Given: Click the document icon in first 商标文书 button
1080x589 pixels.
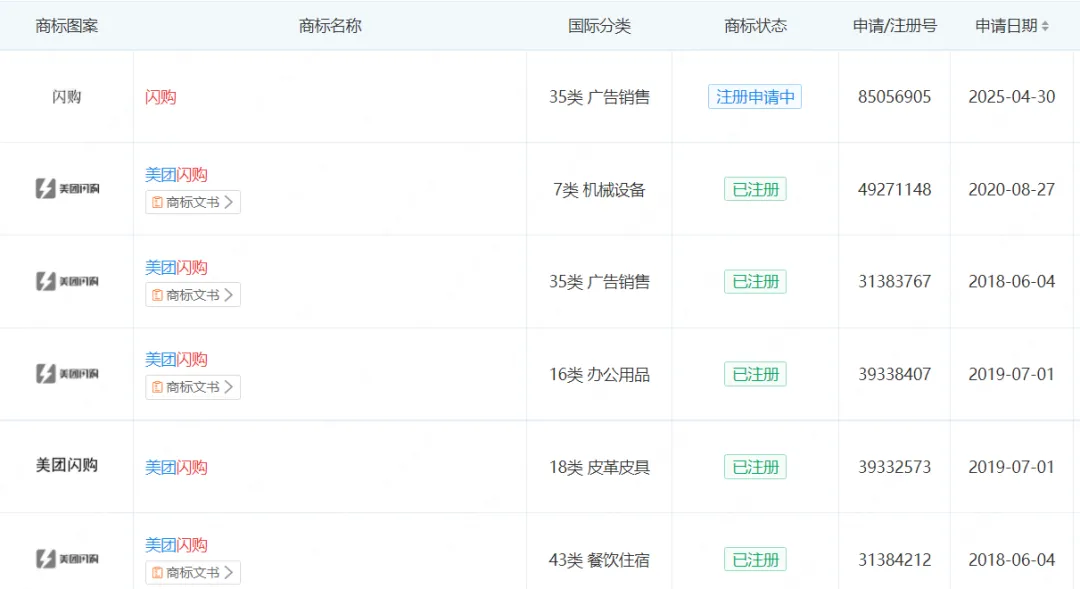Looking at the screenshot, I should tap(158, 202).
